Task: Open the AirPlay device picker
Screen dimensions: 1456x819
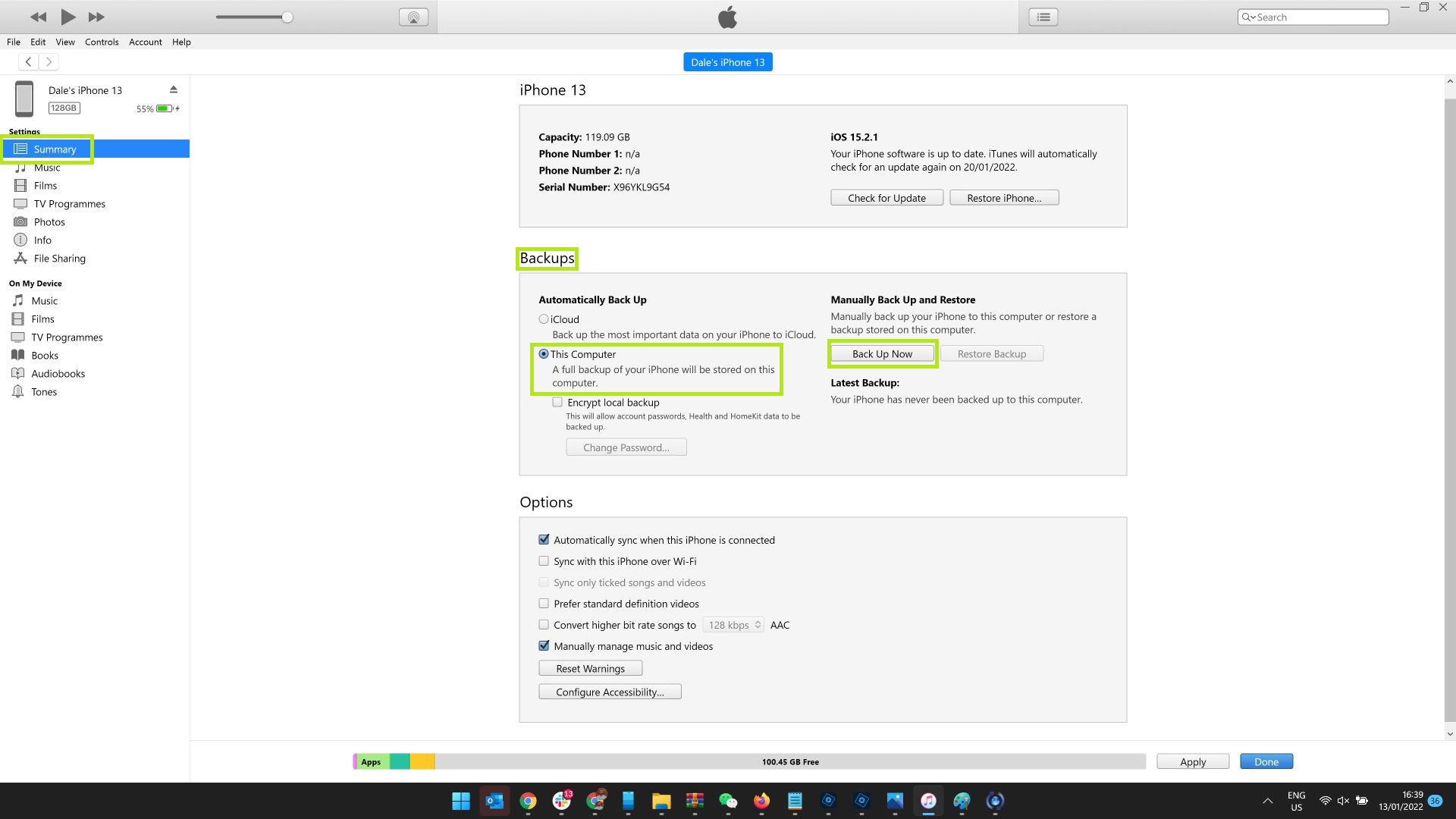Action: tap(413, 16)
